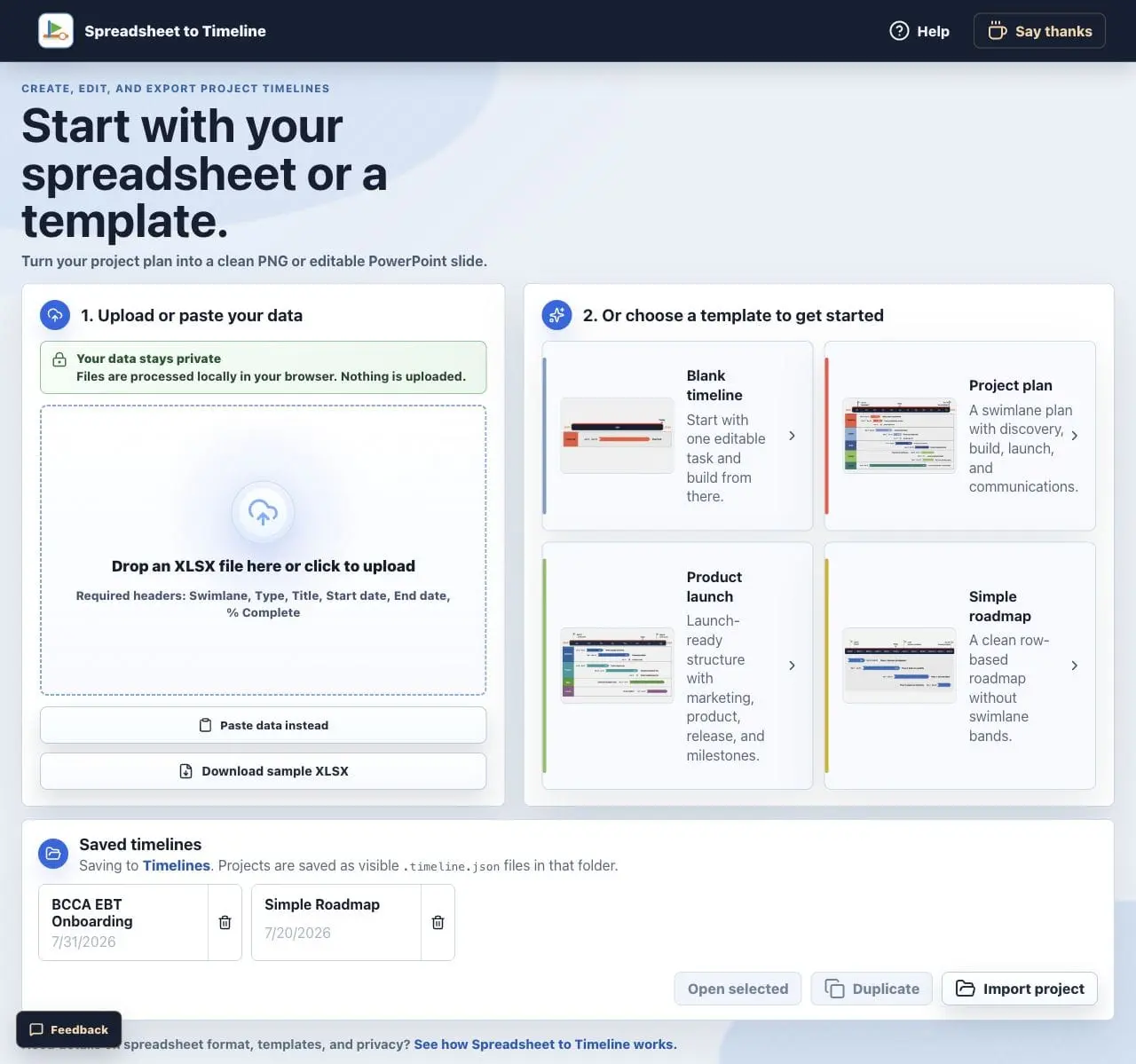The image size is (1136, 1064).
Task: Click the upload icon beside section 1 heading
Action: pos(55,315)
